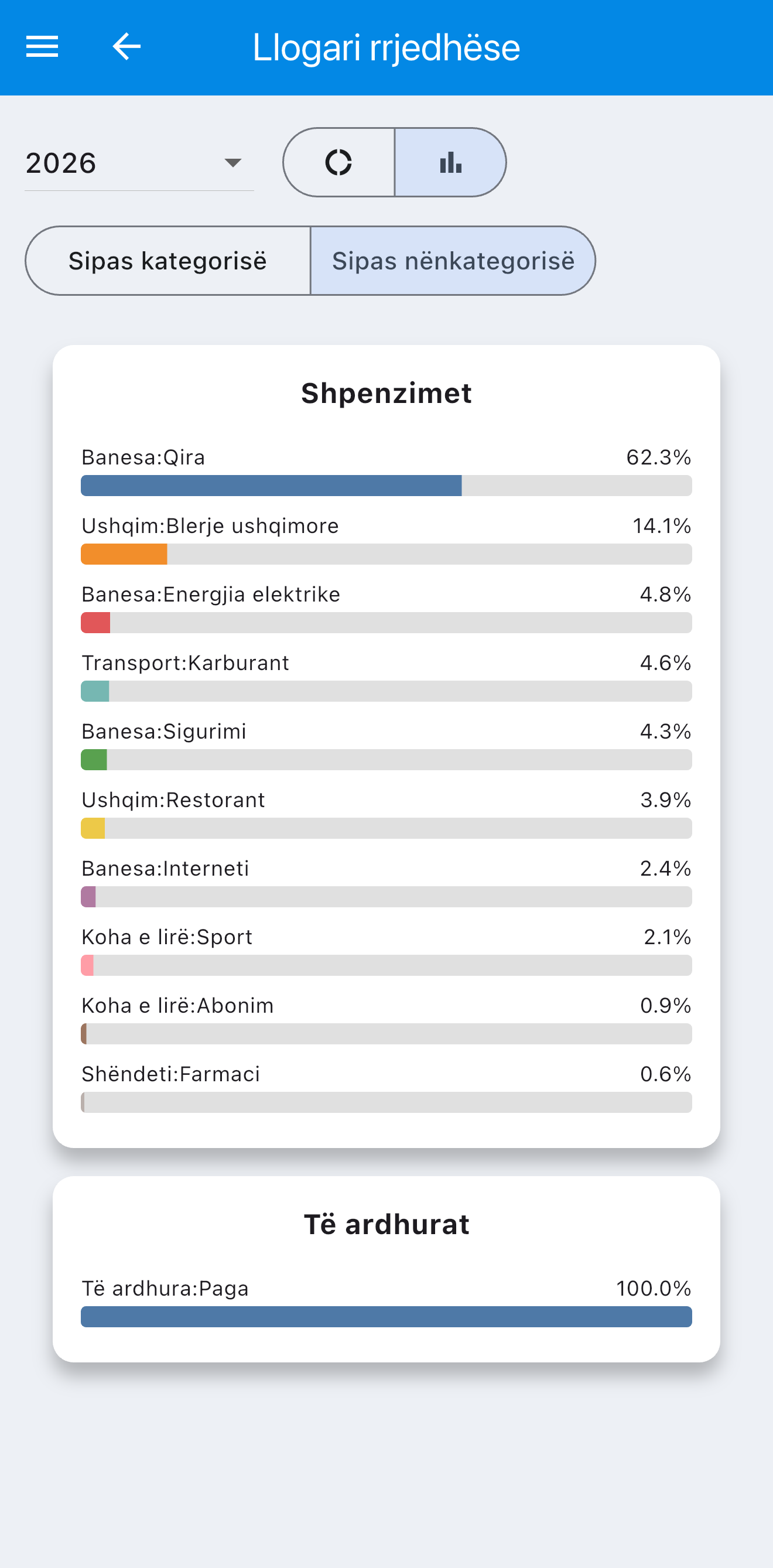Select Sipas nënkategorisë grouping

tap(453, 261)
